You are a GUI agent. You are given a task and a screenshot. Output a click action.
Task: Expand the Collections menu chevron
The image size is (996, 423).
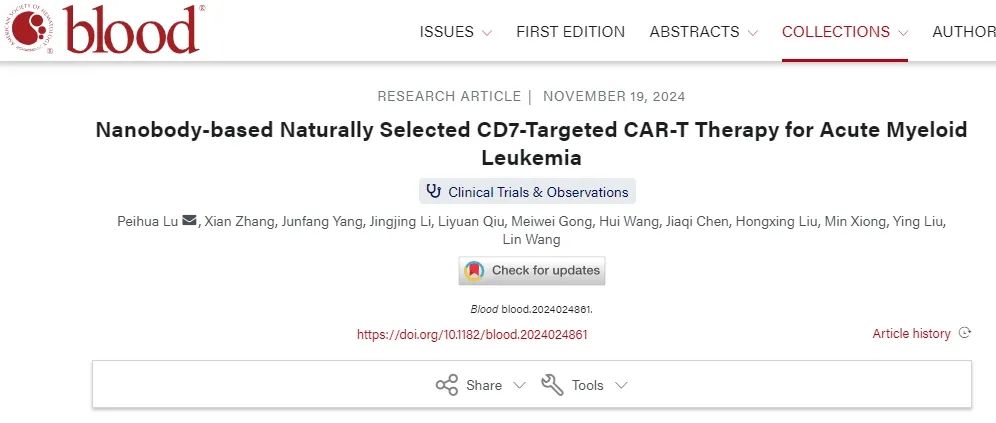pyautogui.click(x=903, y=32)
